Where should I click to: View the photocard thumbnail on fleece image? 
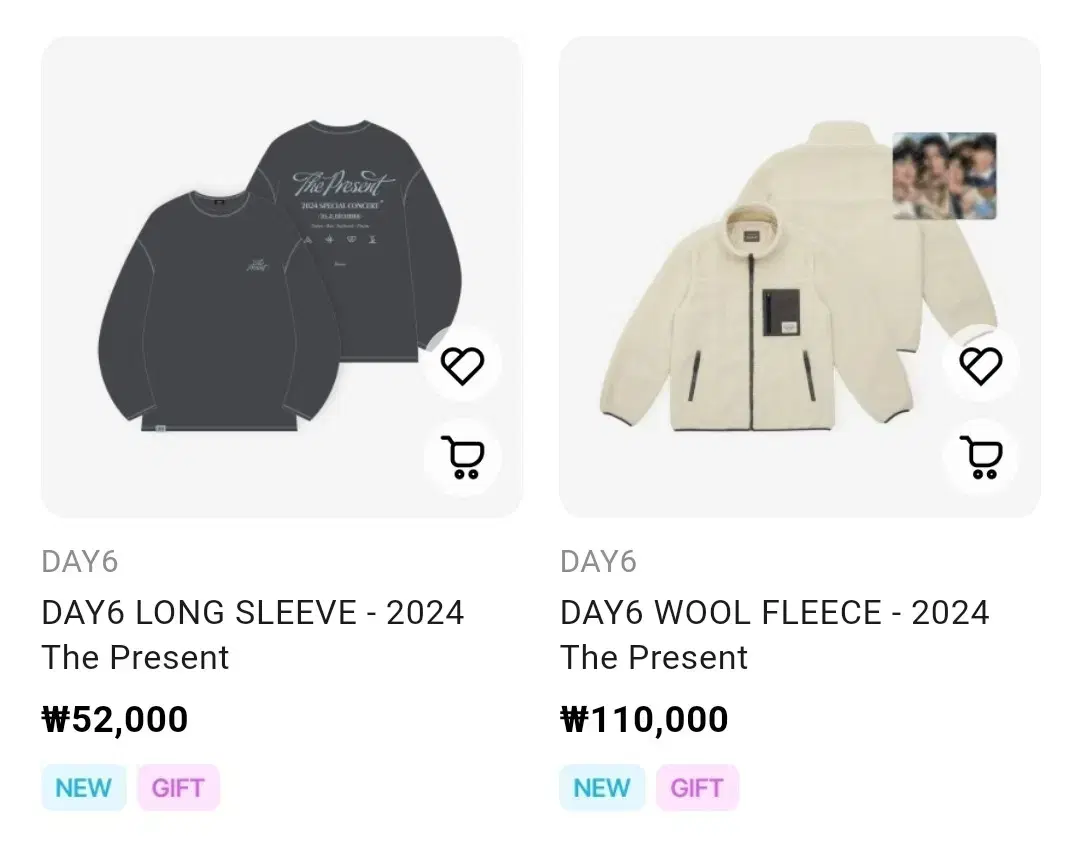tap(944, 176)
